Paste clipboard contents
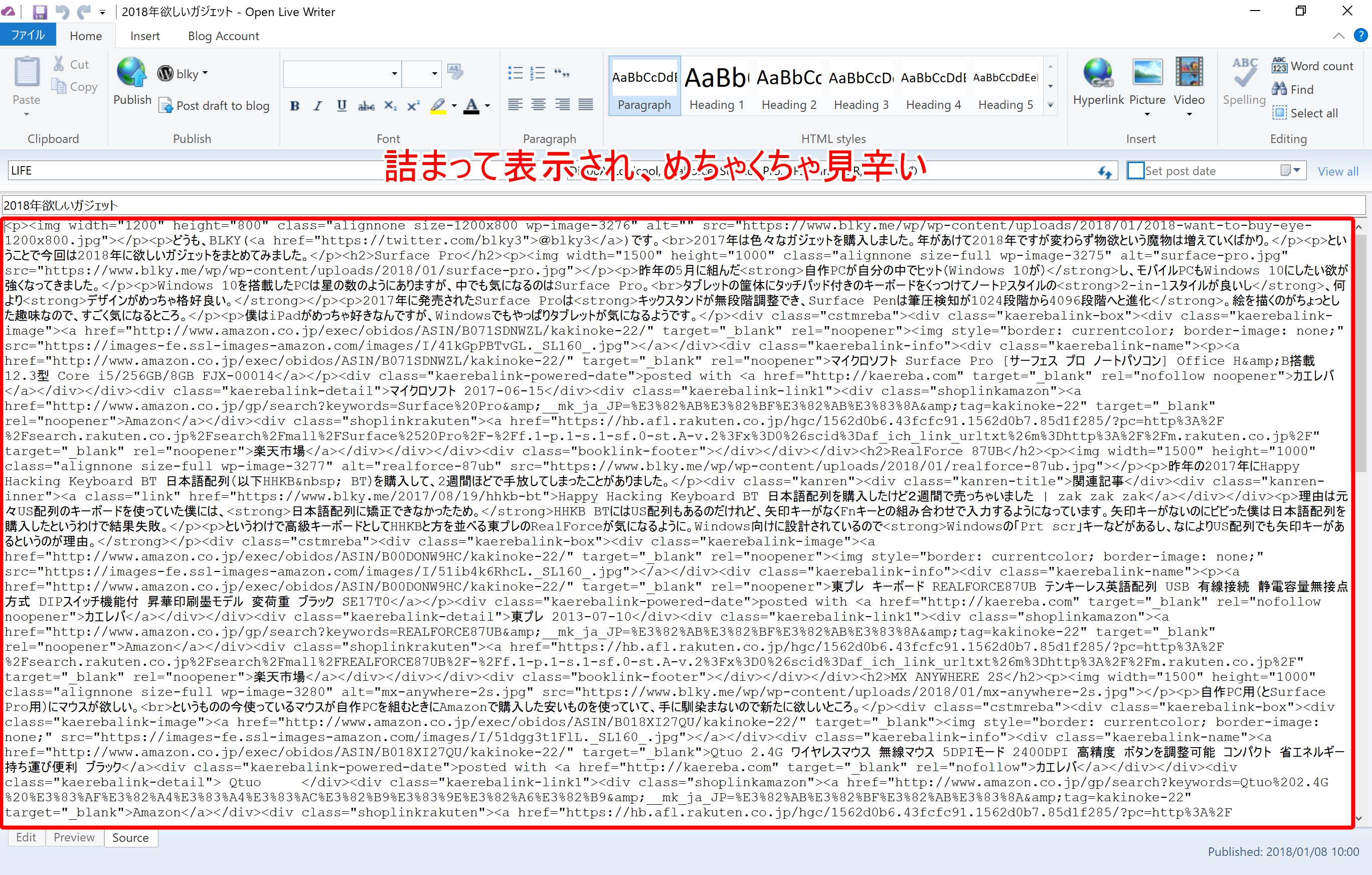Viewport: 1372px width, 875px height. coord(27,80)
